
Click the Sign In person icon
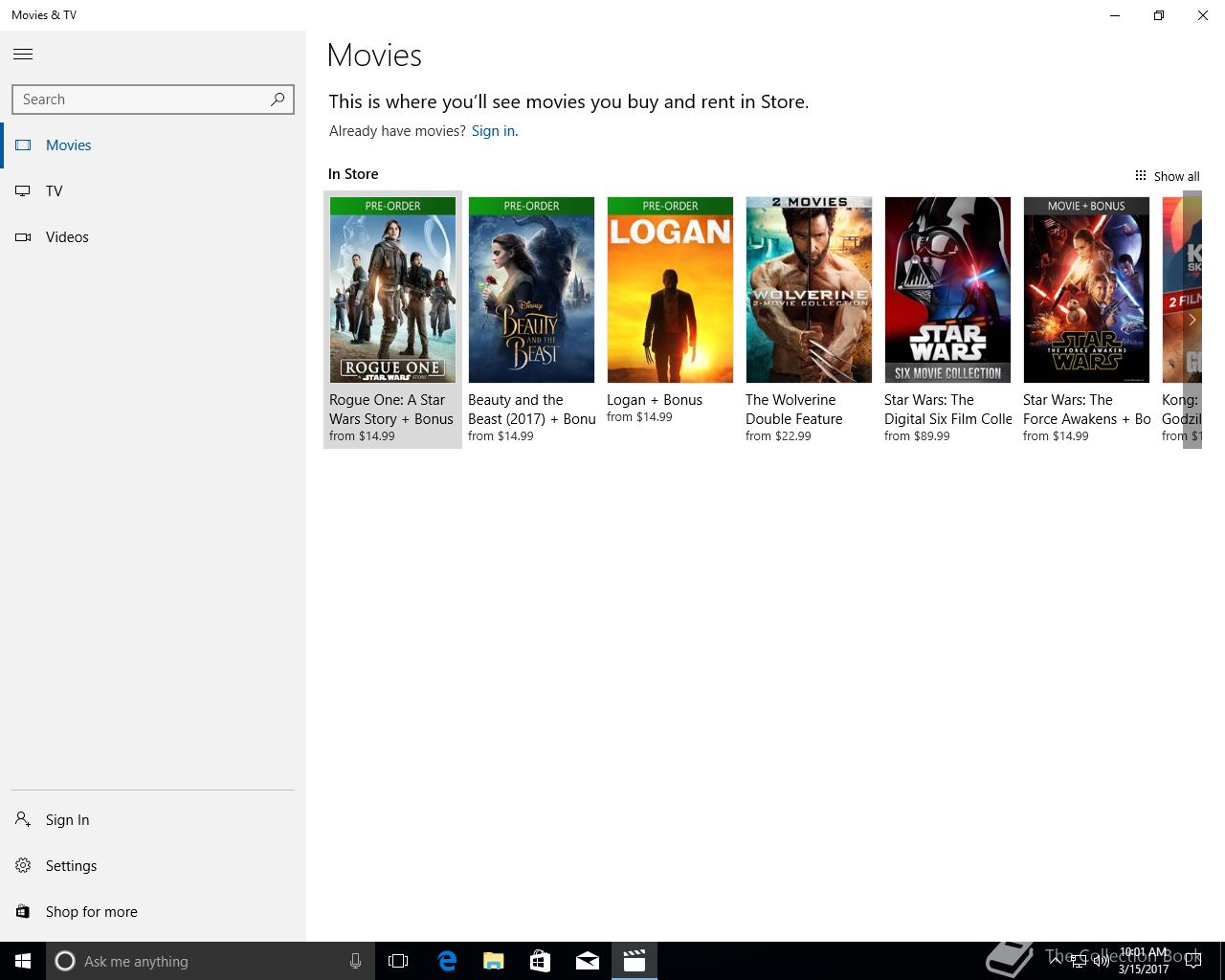click(23, 819)
